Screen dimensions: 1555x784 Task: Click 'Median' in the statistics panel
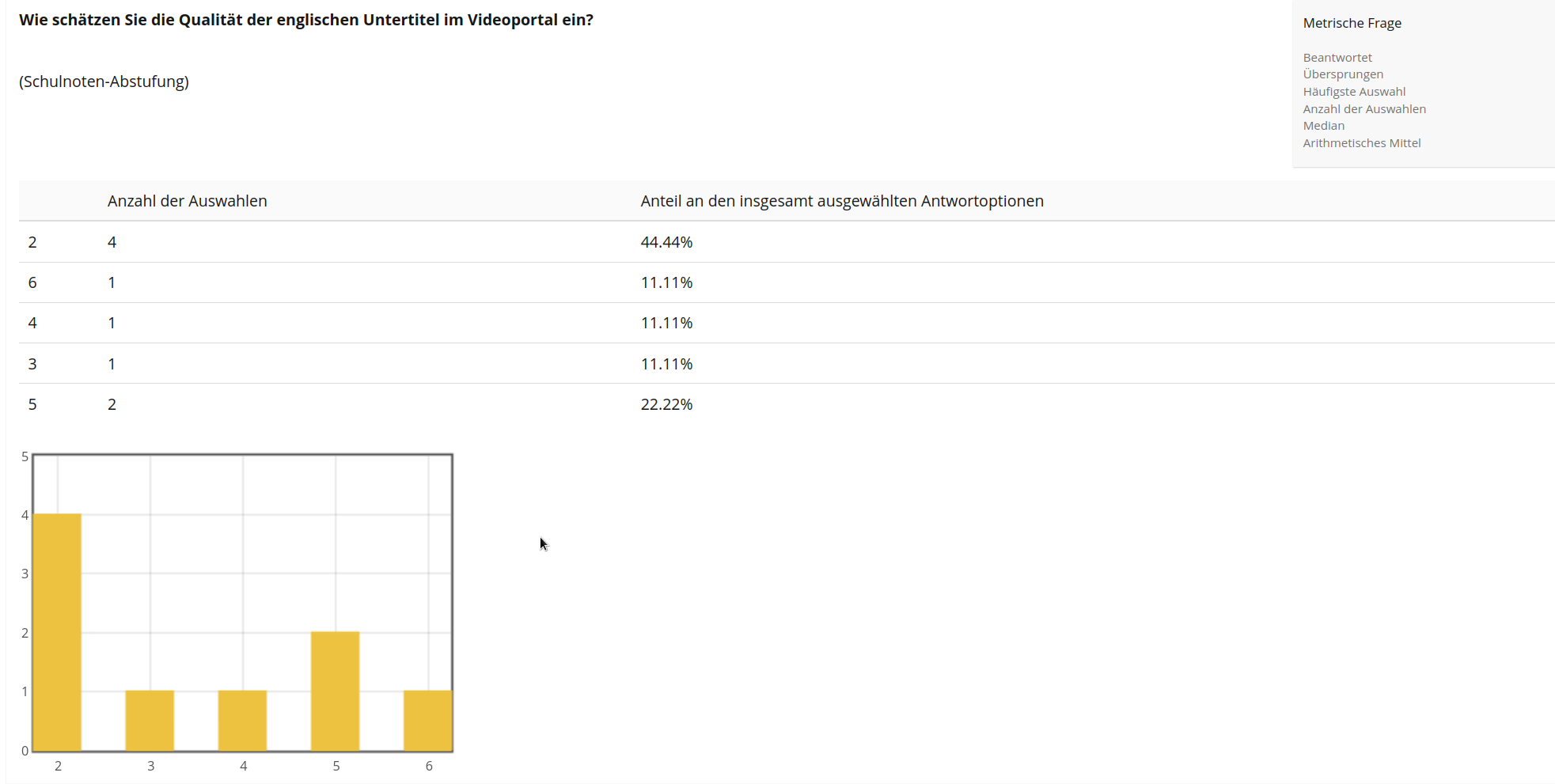coord(1323,126)
